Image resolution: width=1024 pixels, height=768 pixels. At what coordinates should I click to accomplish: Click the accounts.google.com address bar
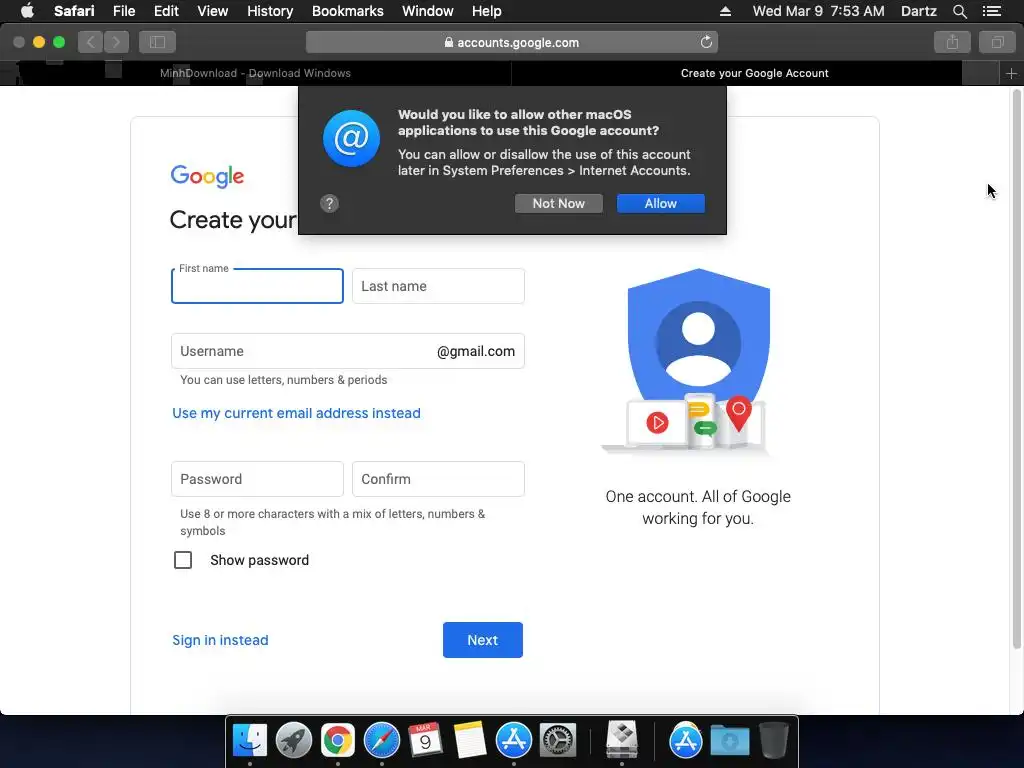[512, 42]
